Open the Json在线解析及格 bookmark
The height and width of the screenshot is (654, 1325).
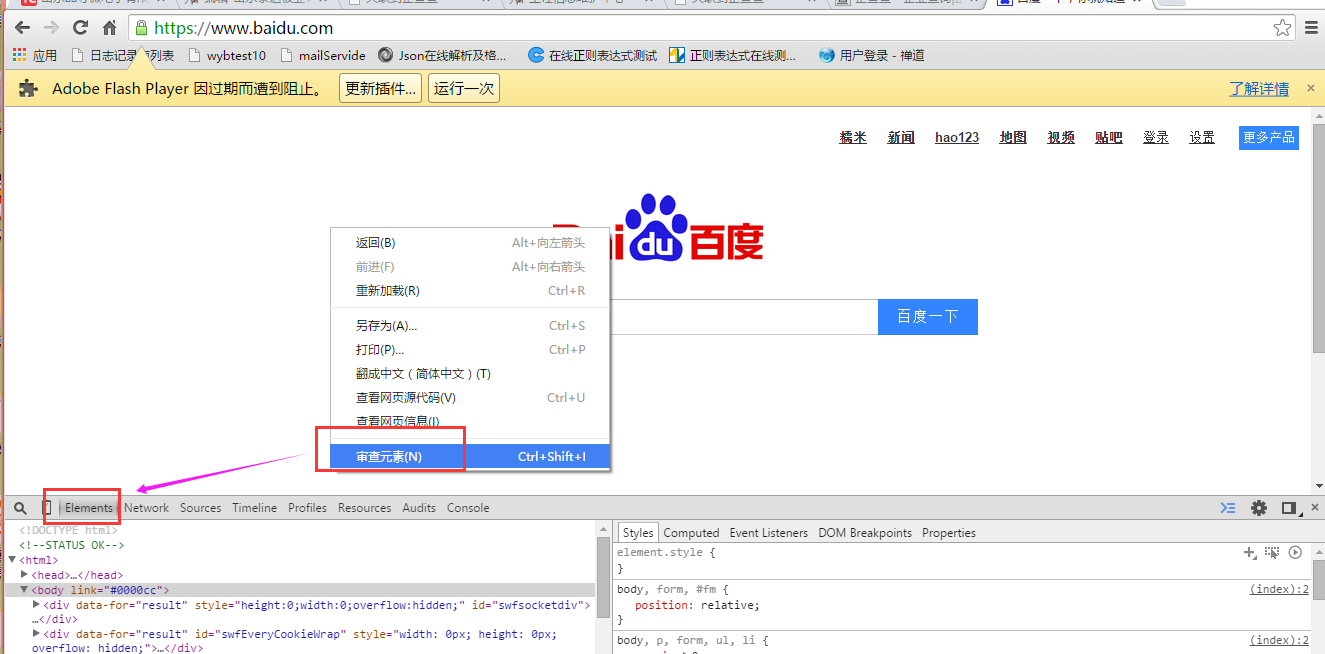coord(442,56)
